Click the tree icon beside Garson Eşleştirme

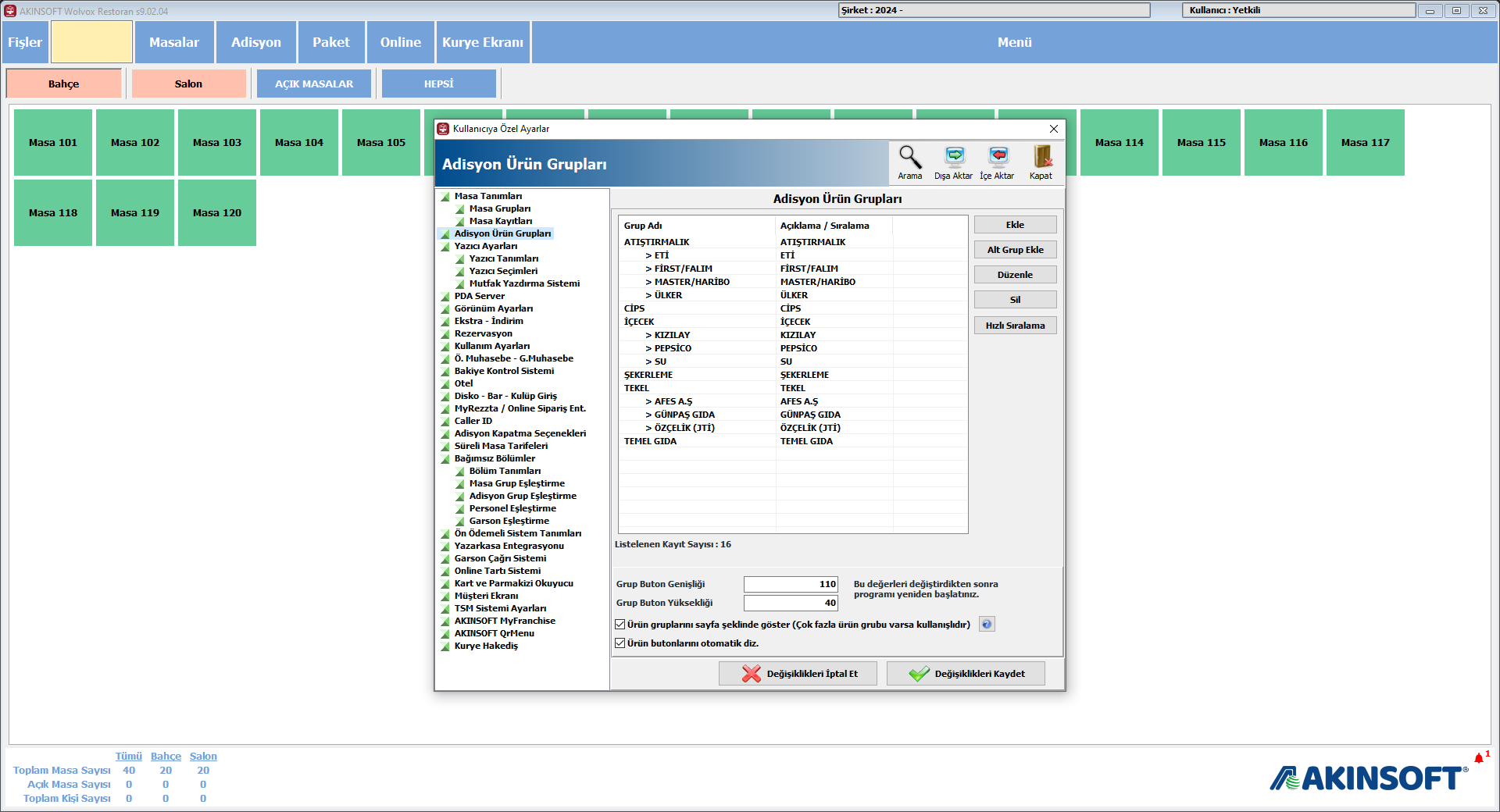coord(460,522)
